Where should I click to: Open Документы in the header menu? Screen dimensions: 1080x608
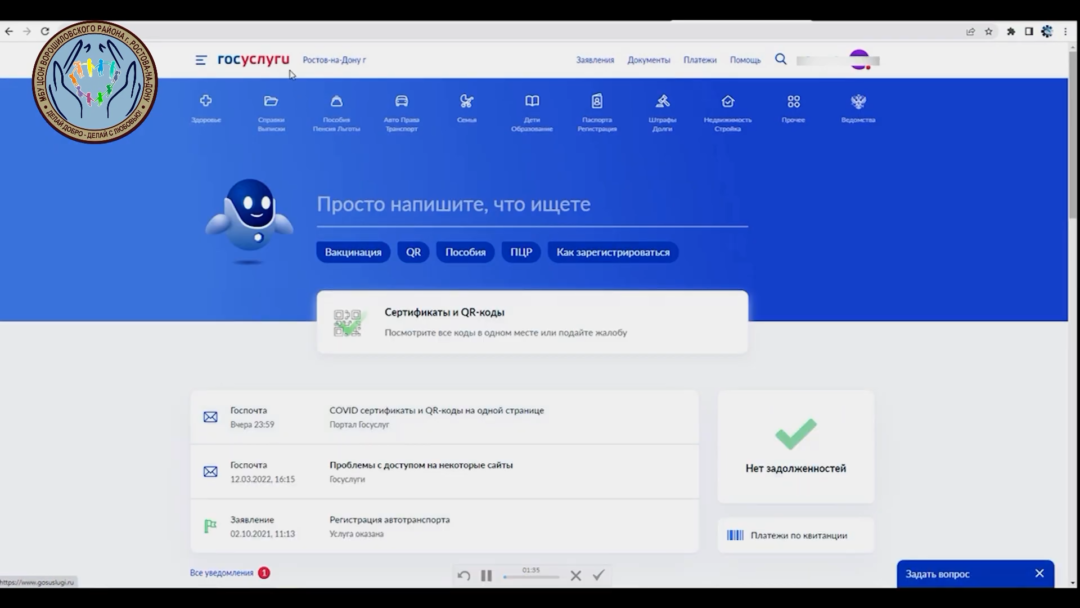click(x=648, y=60)
